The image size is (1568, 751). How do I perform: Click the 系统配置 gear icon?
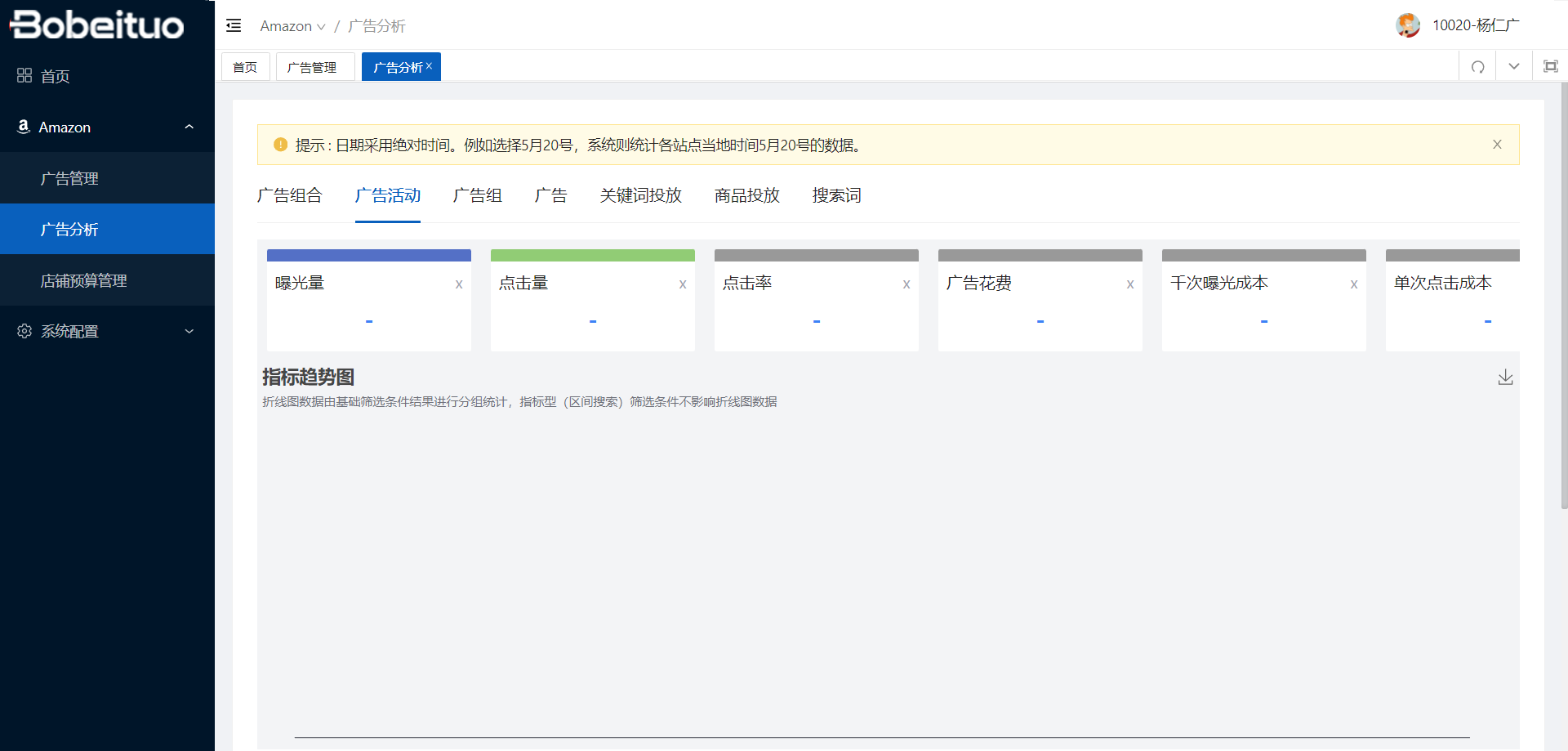(x=24, y=331)
